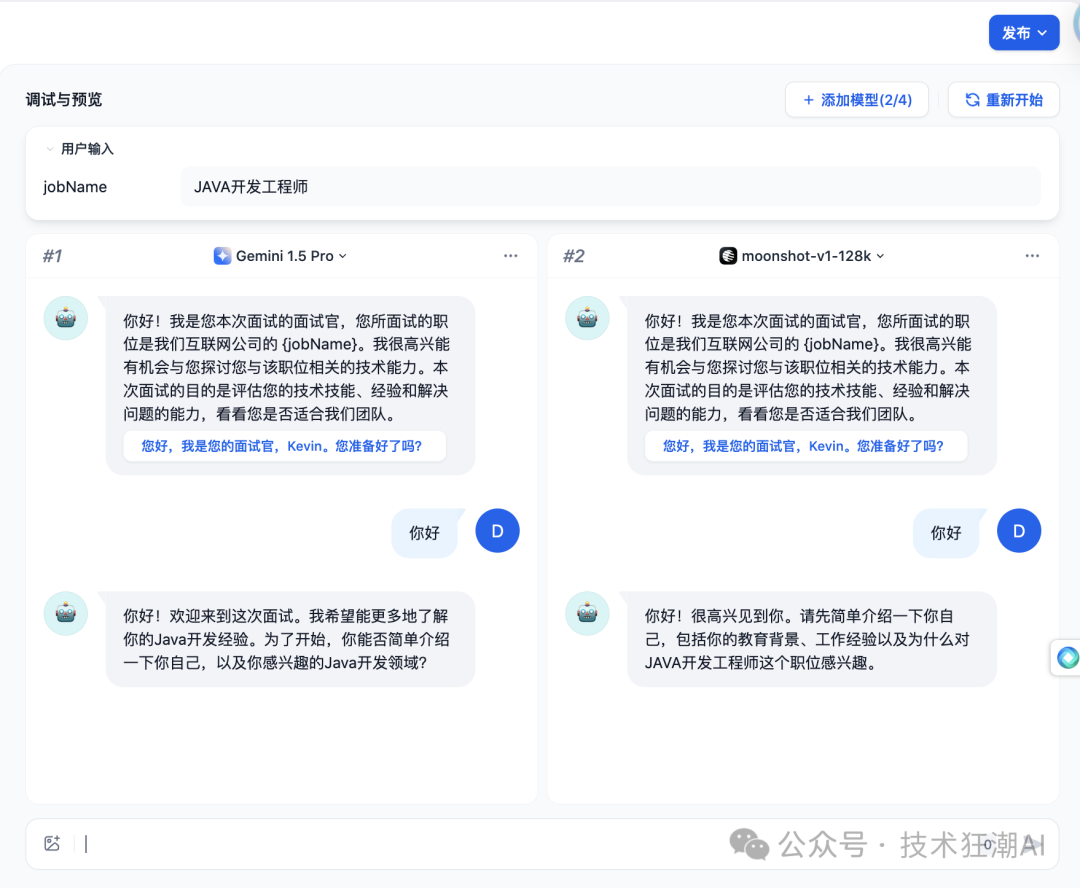Viewport: 1080px width, 888px height.
Task: Open the moonshot-v1-128k model selector
Action: (802, 256)
